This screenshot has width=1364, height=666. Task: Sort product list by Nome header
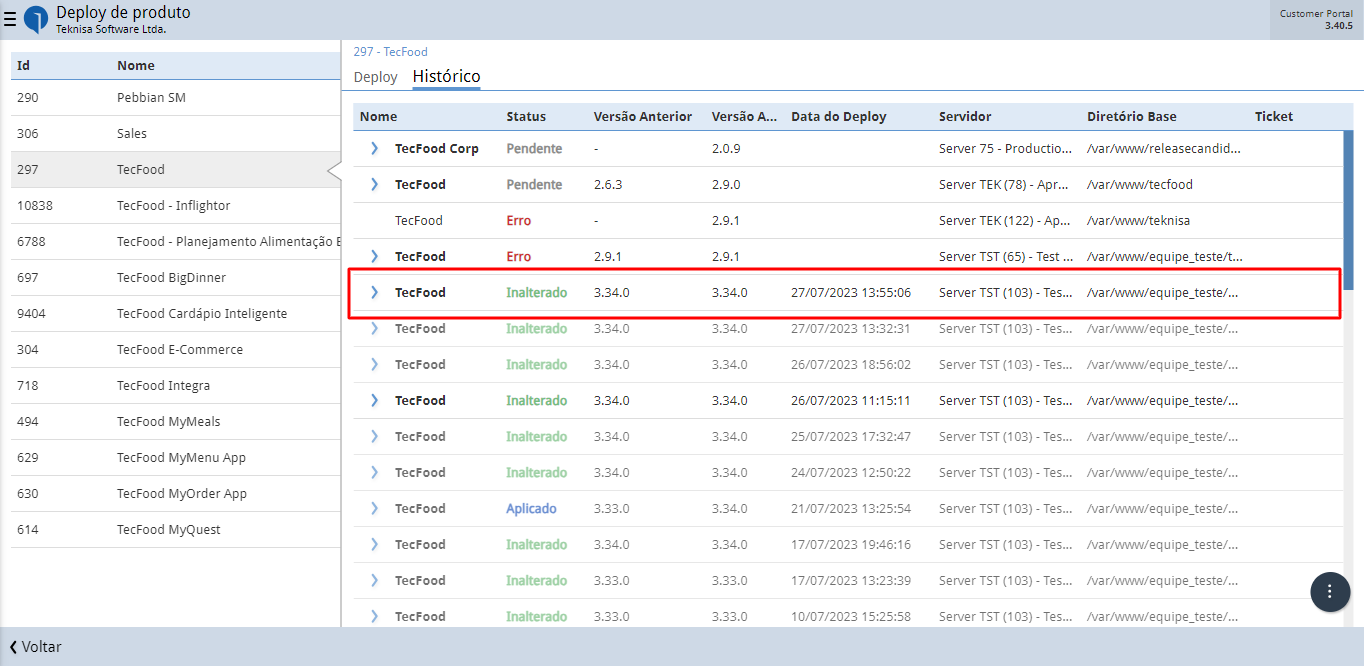click(136, 65)
